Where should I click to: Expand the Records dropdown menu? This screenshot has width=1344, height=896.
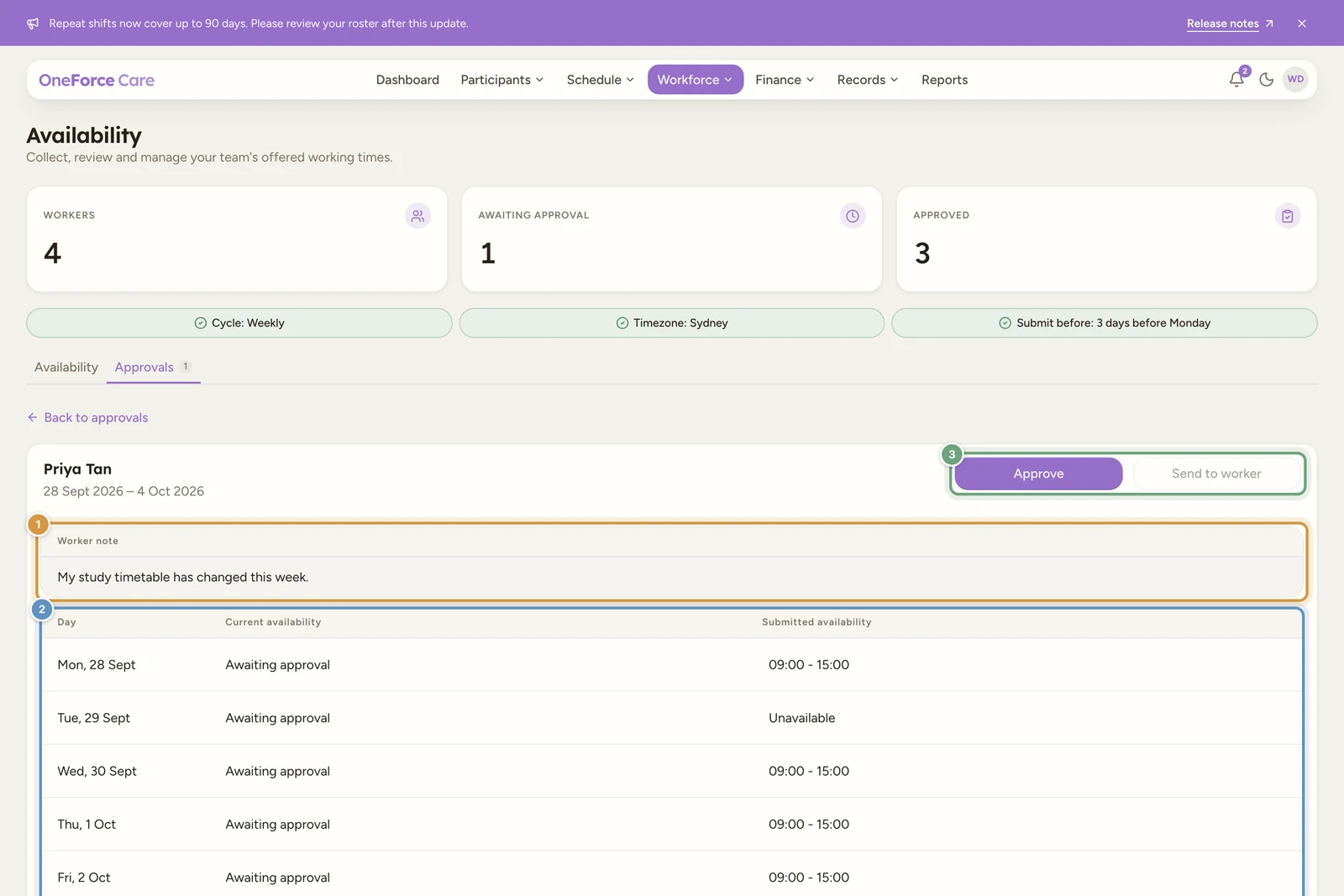(x=868, y=80)
